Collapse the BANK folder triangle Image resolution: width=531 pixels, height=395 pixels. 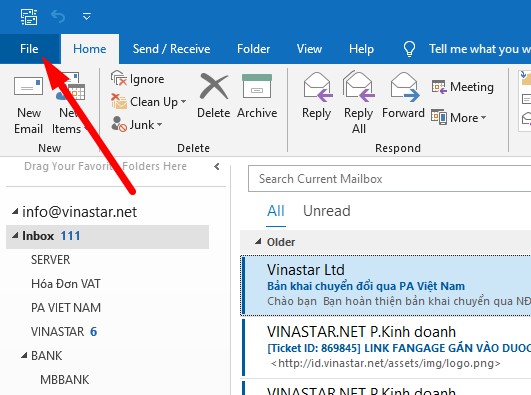[x=24, y=355]
